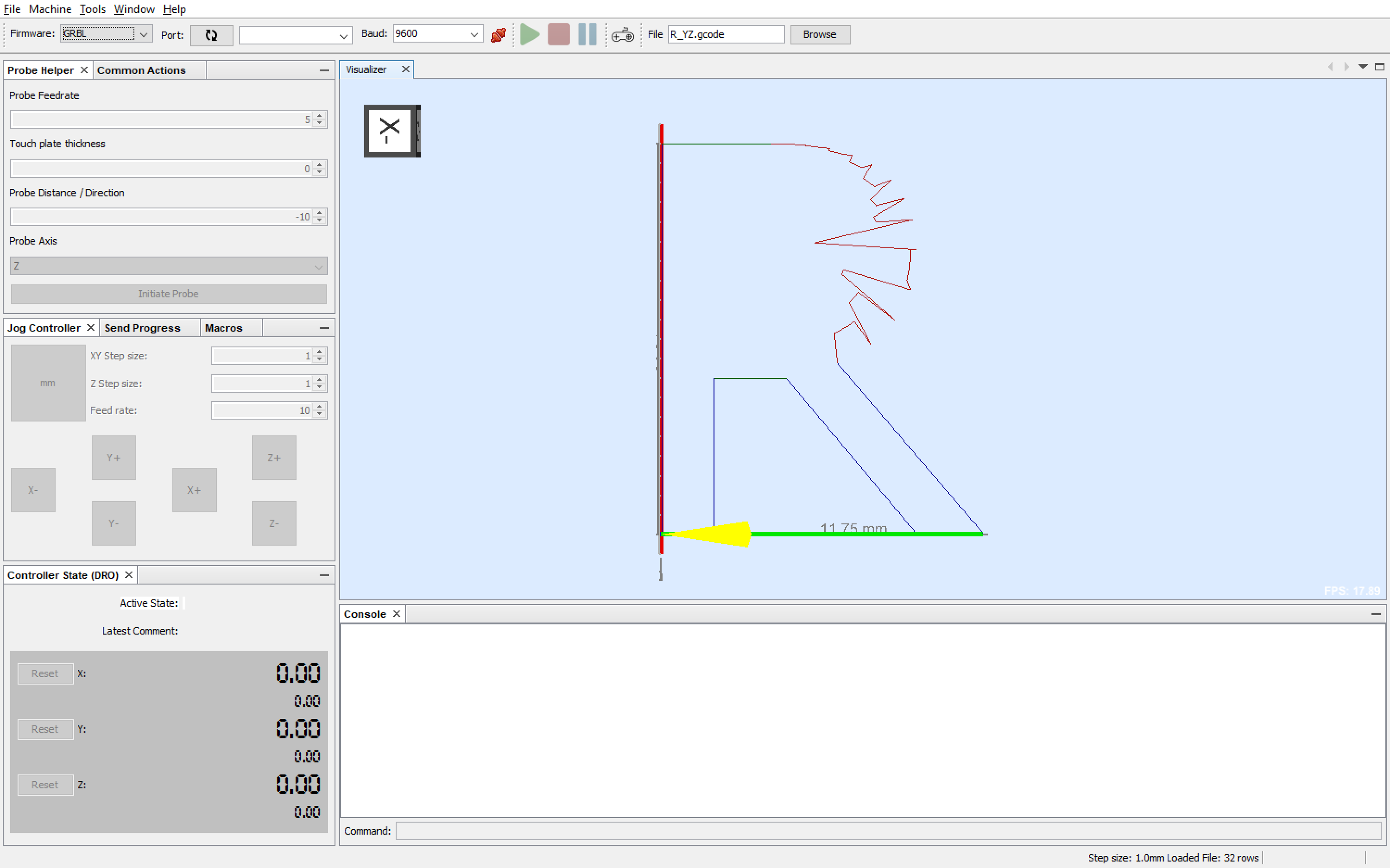This screenshot has width=1390, height=868.
Task: Click the Probe Feedrate value field
Action: [162, 120]
